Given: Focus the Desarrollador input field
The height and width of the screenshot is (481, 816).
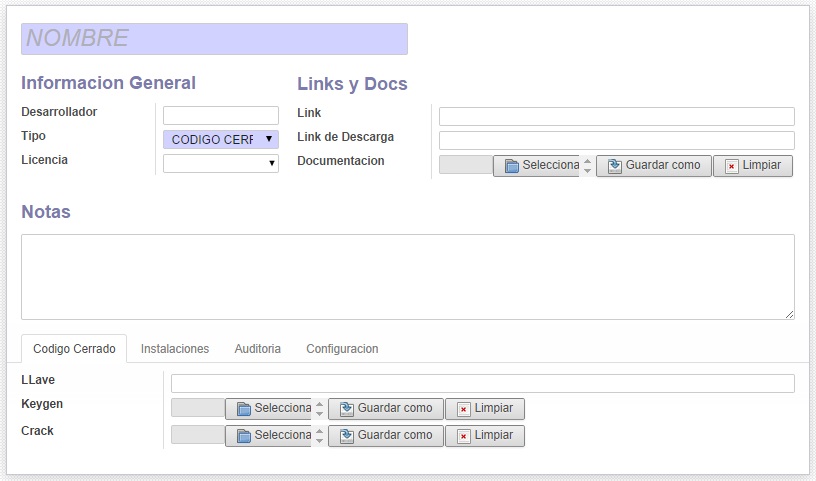Looking at the screenshot, I should click(221, 115).
